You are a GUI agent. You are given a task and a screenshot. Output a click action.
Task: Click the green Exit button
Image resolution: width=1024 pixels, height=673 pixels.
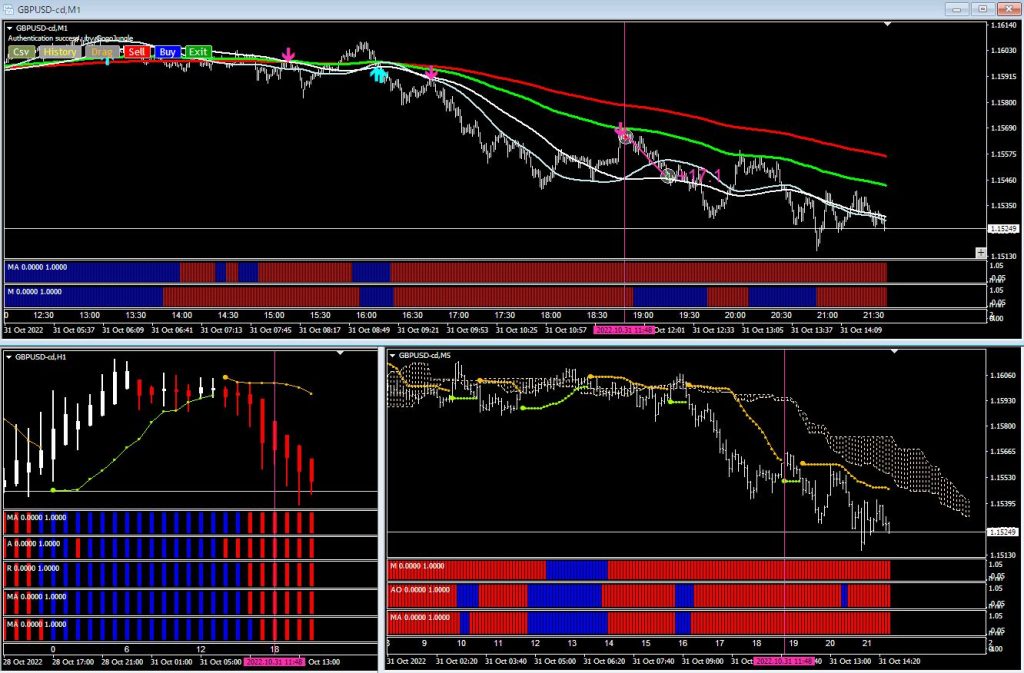198,52
